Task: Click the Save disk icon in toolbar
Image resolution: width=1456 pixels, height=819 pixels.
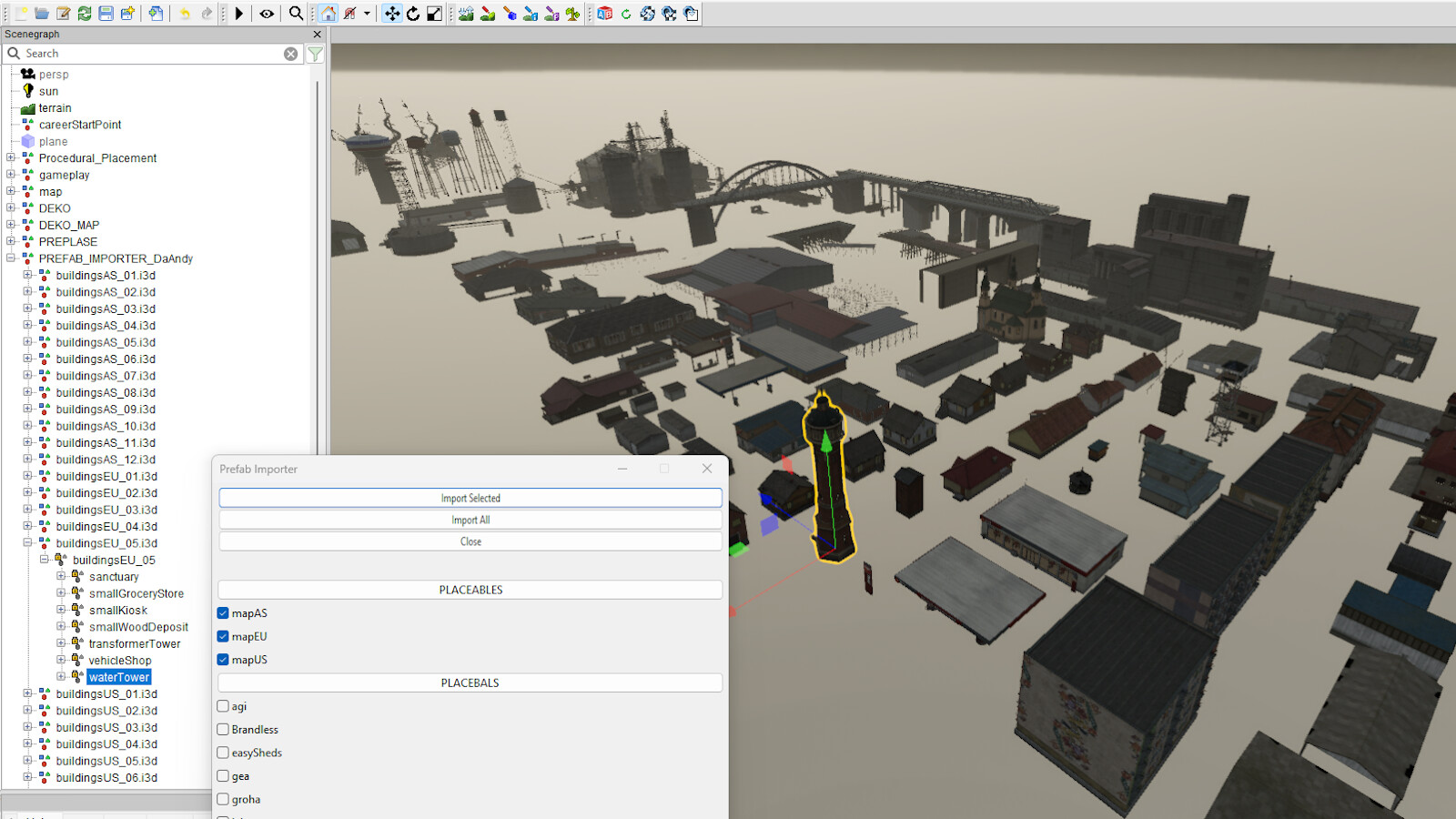Action: [106, 14]
